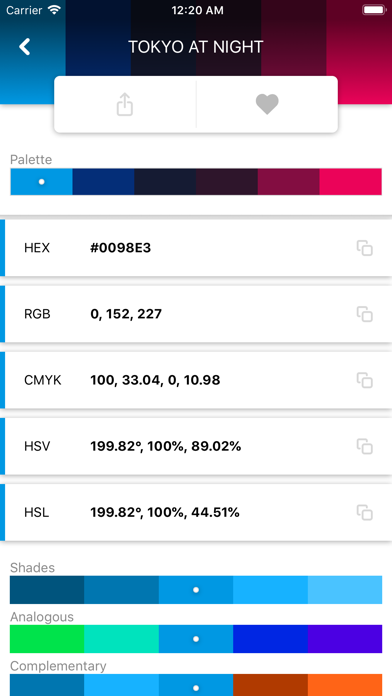Select the hot pink palette color
392x696 pixels.
(351, 182)
